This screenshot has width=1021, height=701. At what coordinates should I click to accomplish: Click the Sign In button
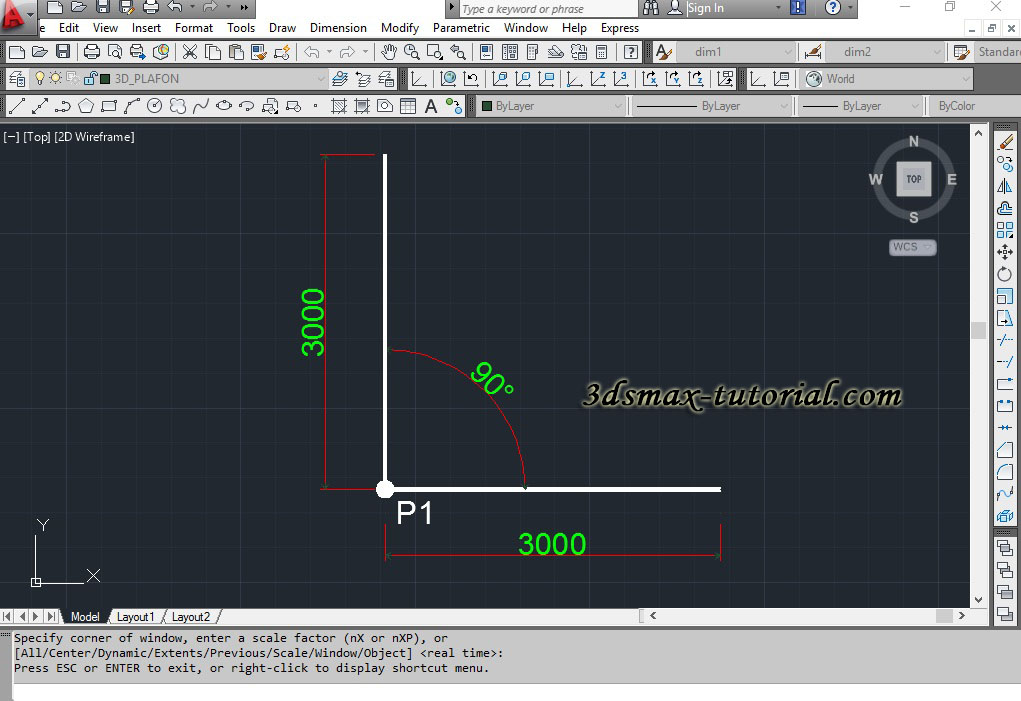(706, 8)
